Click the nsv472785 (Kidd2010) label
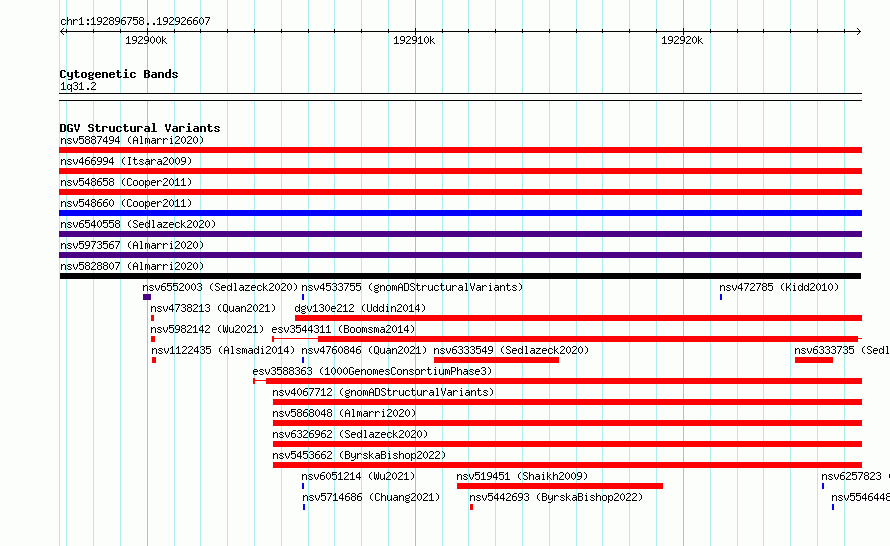Viewport: 890px width, 546px height. (x=779, y=287)
